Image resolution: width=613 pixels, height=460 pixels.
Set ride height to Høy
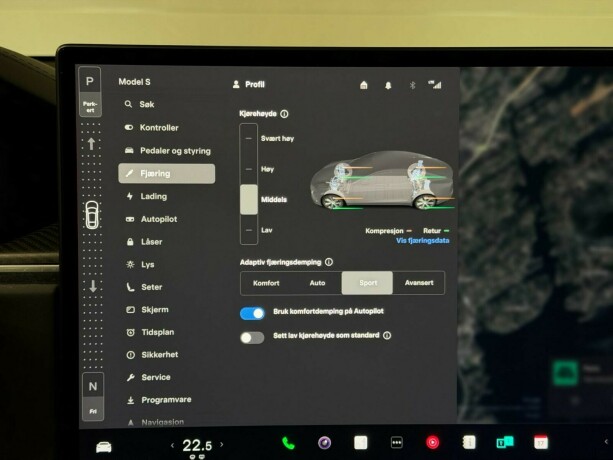click(x=267, y=169)
